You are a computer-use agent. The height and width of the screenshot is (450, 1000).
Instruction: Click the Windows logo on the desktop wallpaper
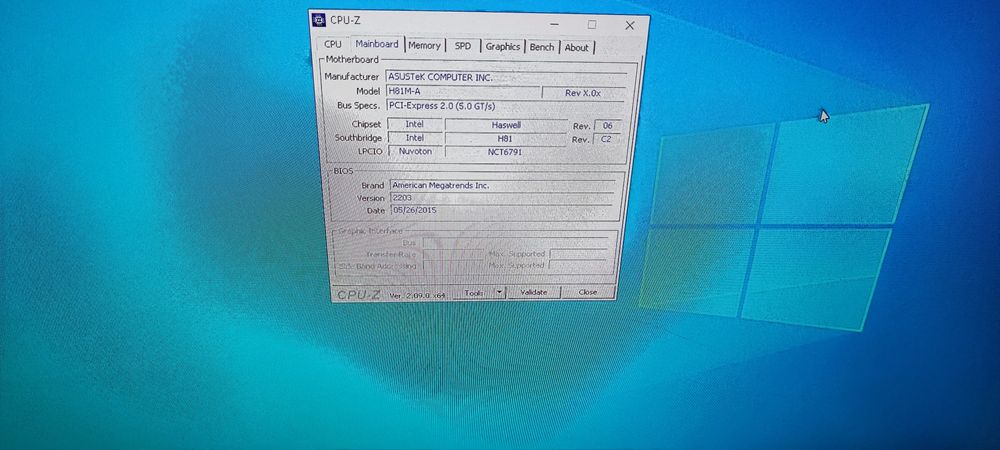click(783, 217)
